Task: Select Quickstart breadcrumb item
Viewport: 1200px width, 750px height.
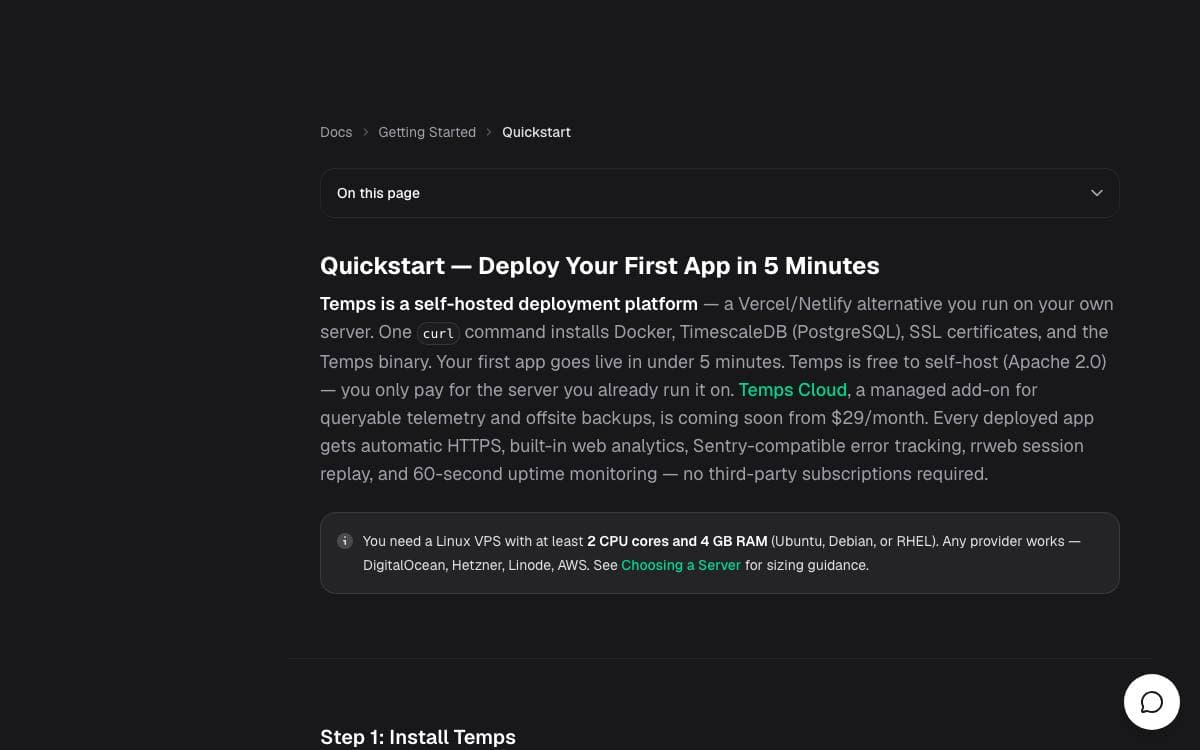Action: [x=536, y=132]
